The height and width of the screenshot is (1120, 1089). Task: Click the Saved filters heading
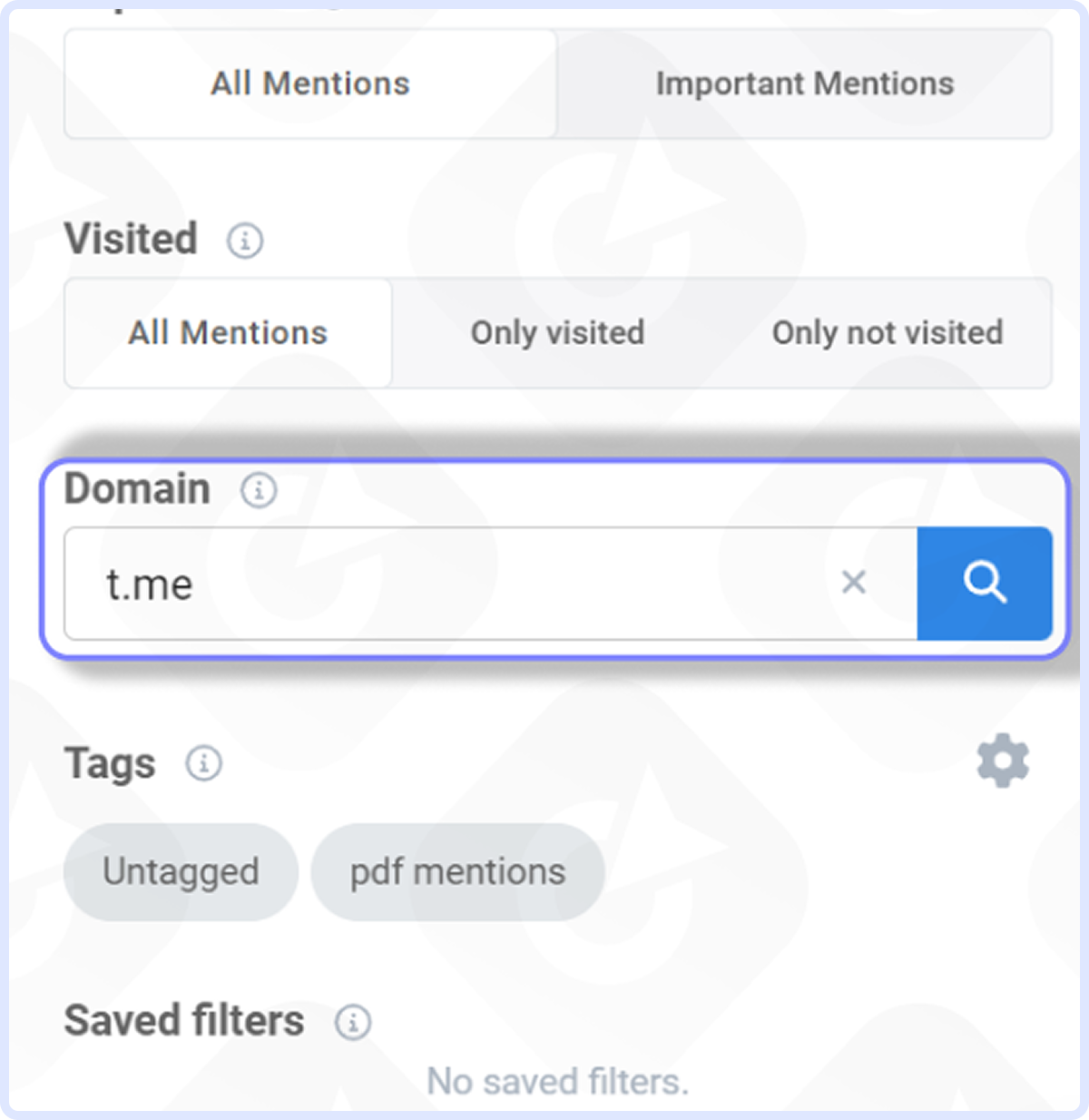point(183,1020)
